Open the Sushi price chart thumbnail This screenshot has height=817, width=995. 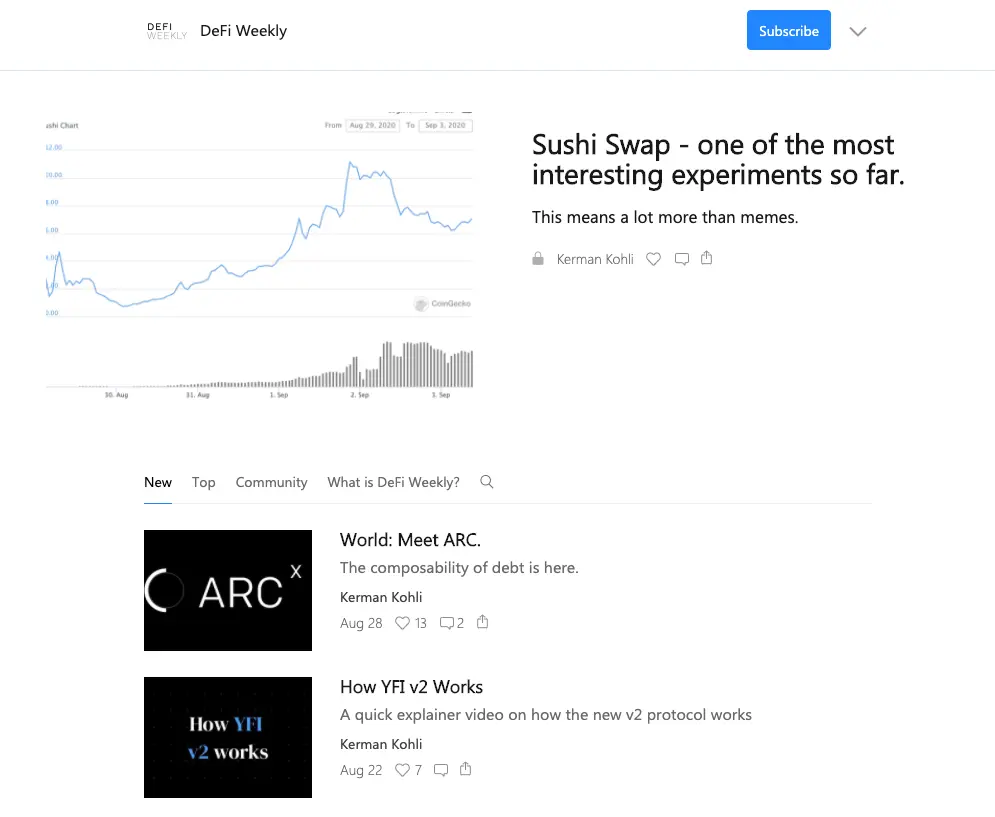click(x=260, y=254)
